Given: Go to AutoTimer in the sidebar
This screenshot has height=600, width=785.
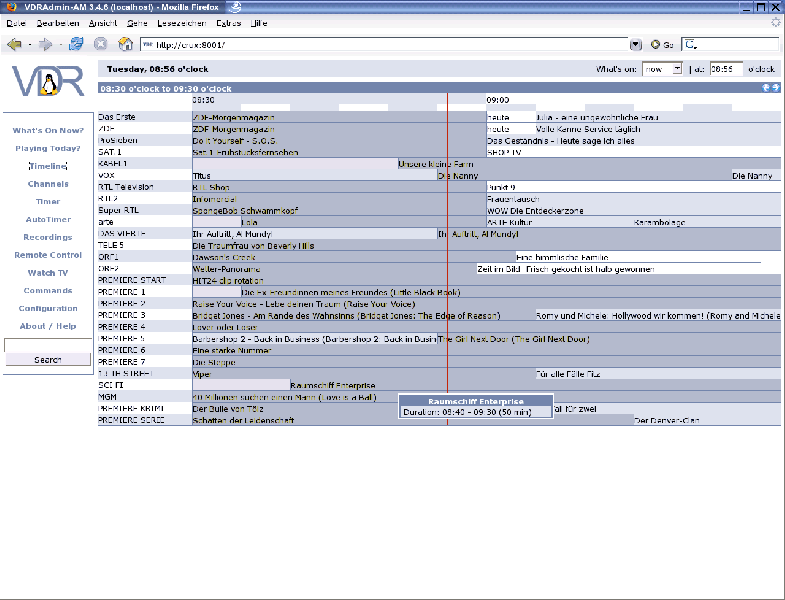Looking at the screenshot, I should point(48,219).
